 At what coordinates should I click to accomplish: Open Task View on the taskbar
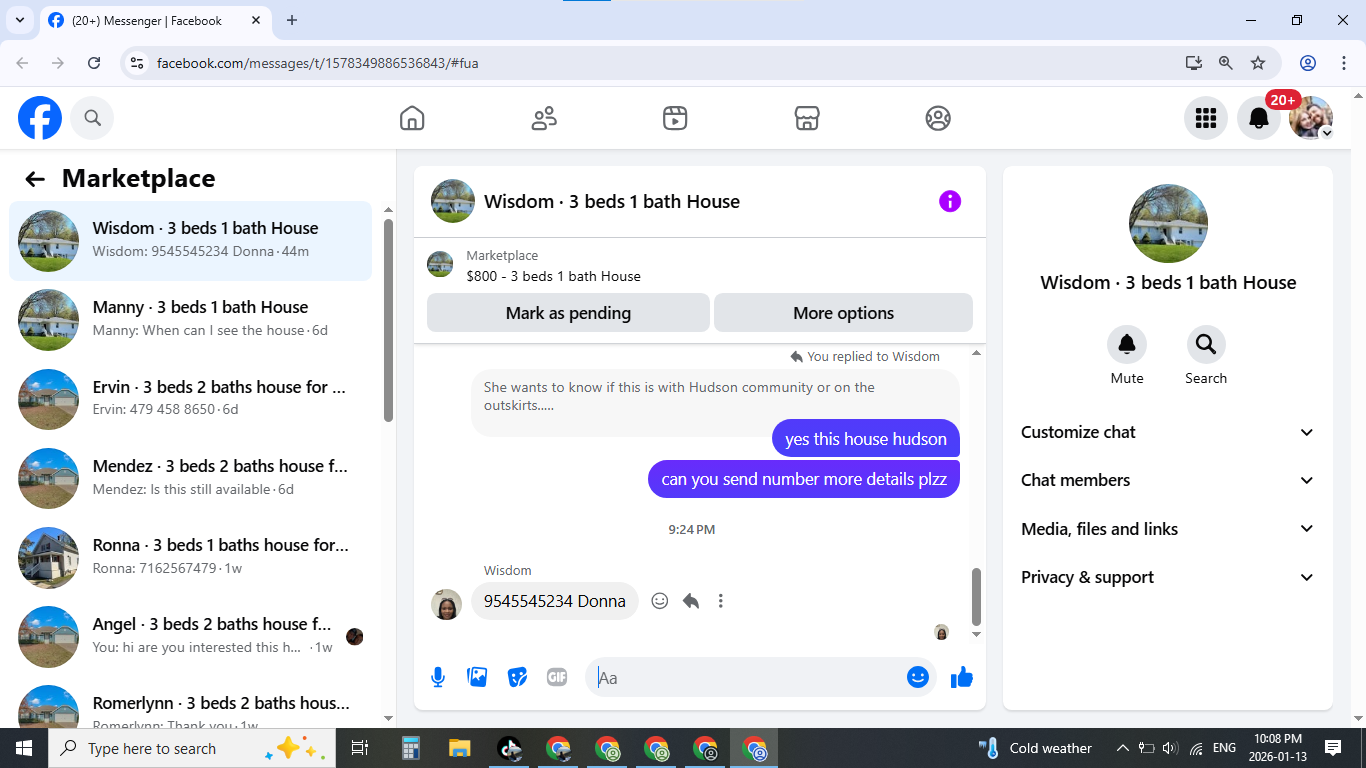[x=360, y=748]
